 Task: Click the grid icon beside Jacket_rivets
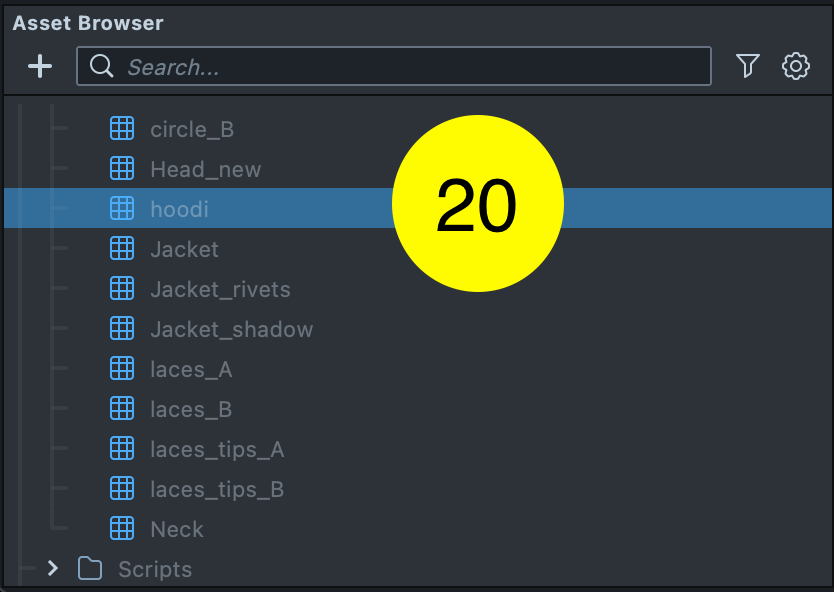[122, 289]
